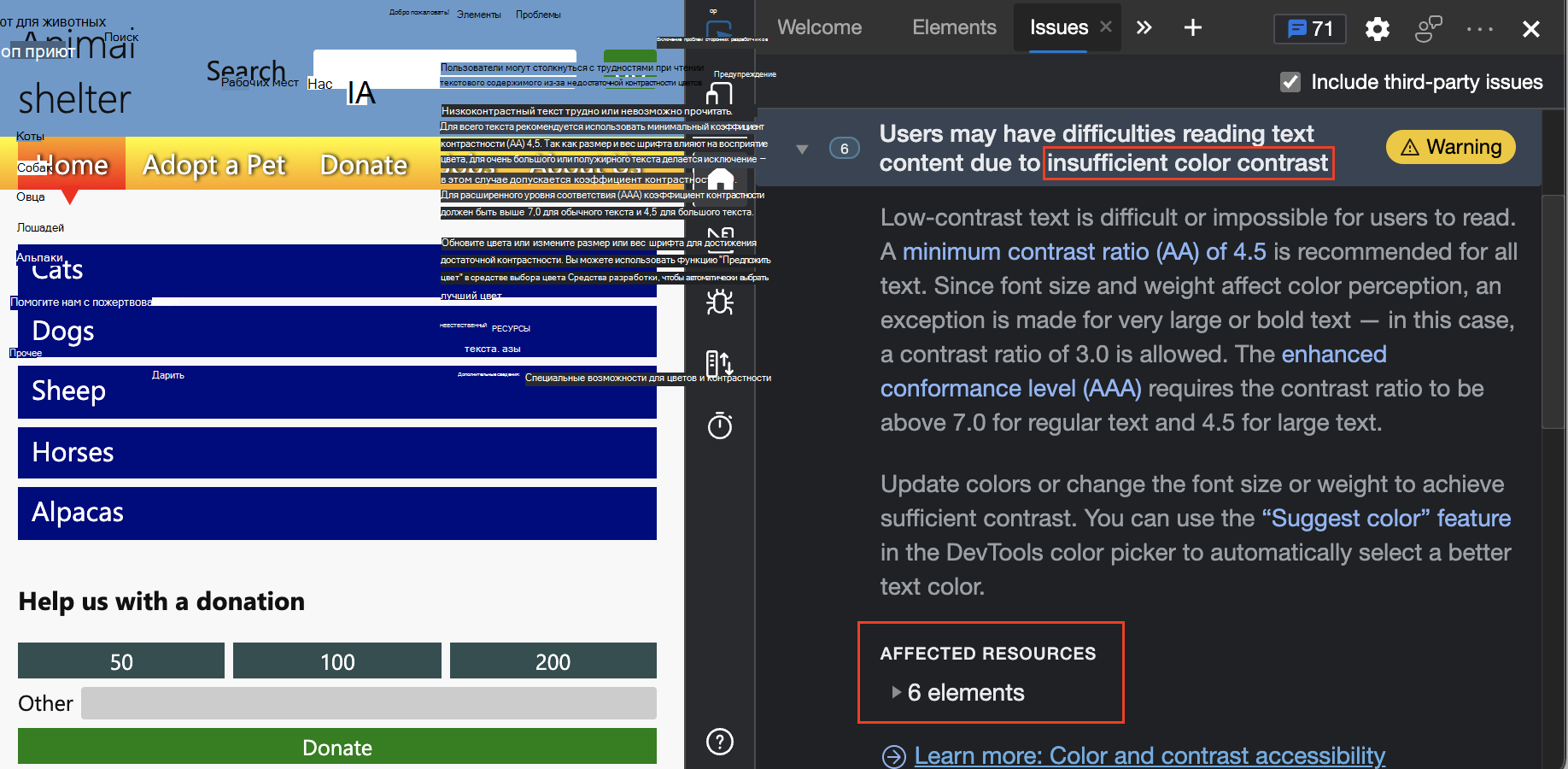Click the green Donate submit button
Viewport: 1568px width, 769px height.
pos(337,747)
